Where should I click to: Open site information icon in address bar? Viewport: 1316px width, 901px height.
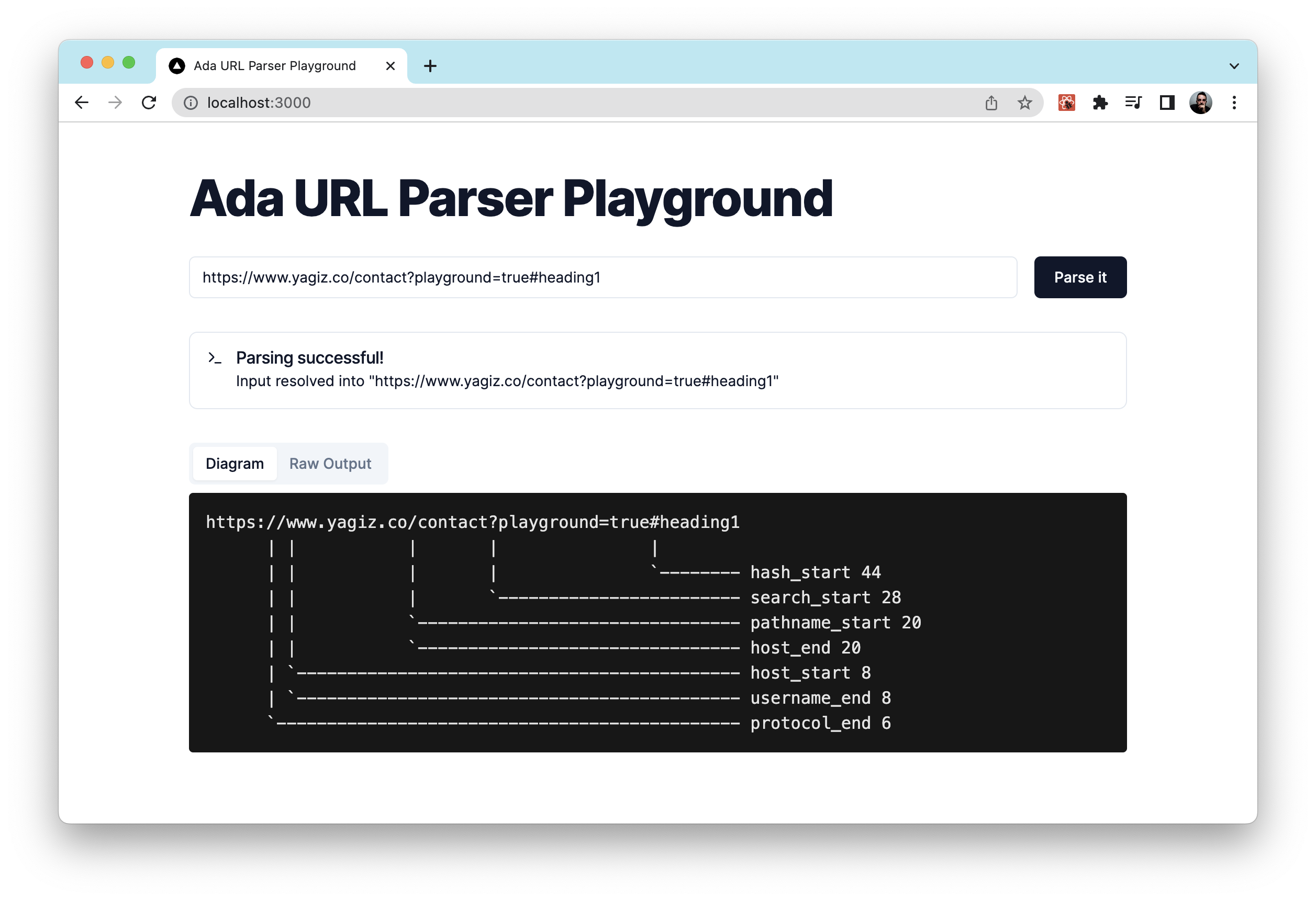click(191, 103)
